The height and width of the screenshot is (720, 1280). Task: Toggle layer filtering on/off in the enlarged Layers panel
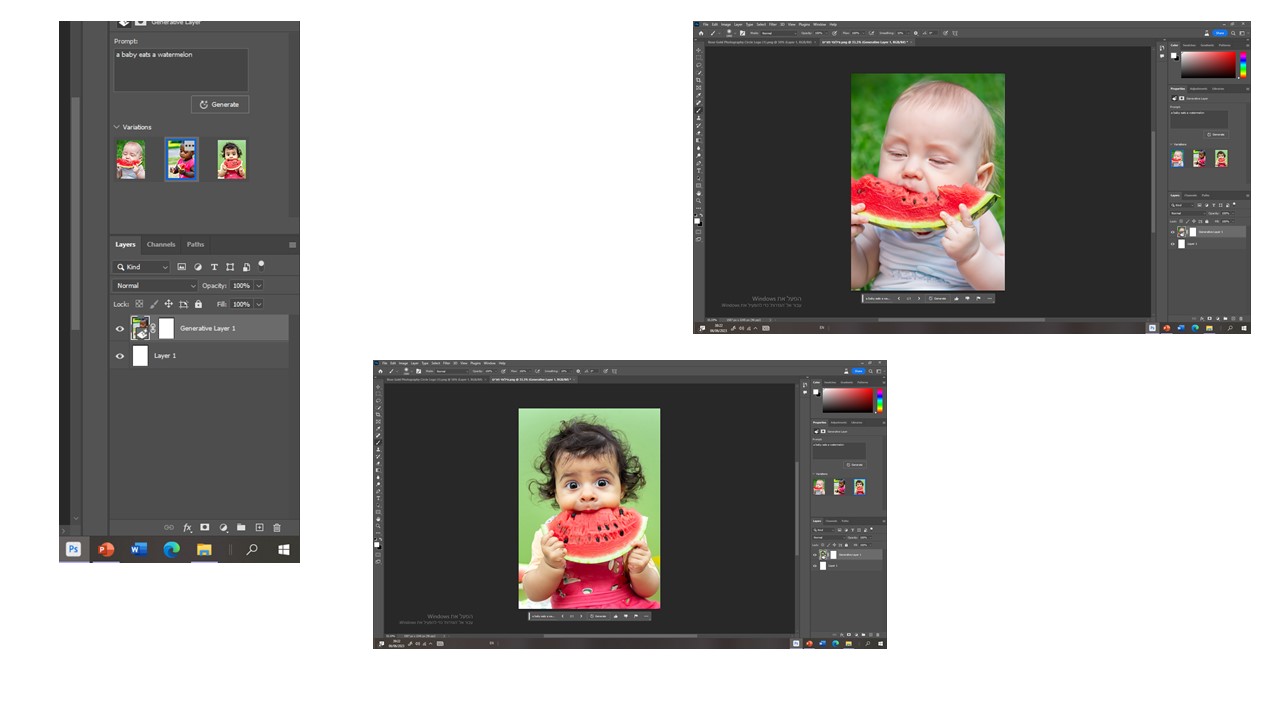pyautogui.click(x=261, y=265)
